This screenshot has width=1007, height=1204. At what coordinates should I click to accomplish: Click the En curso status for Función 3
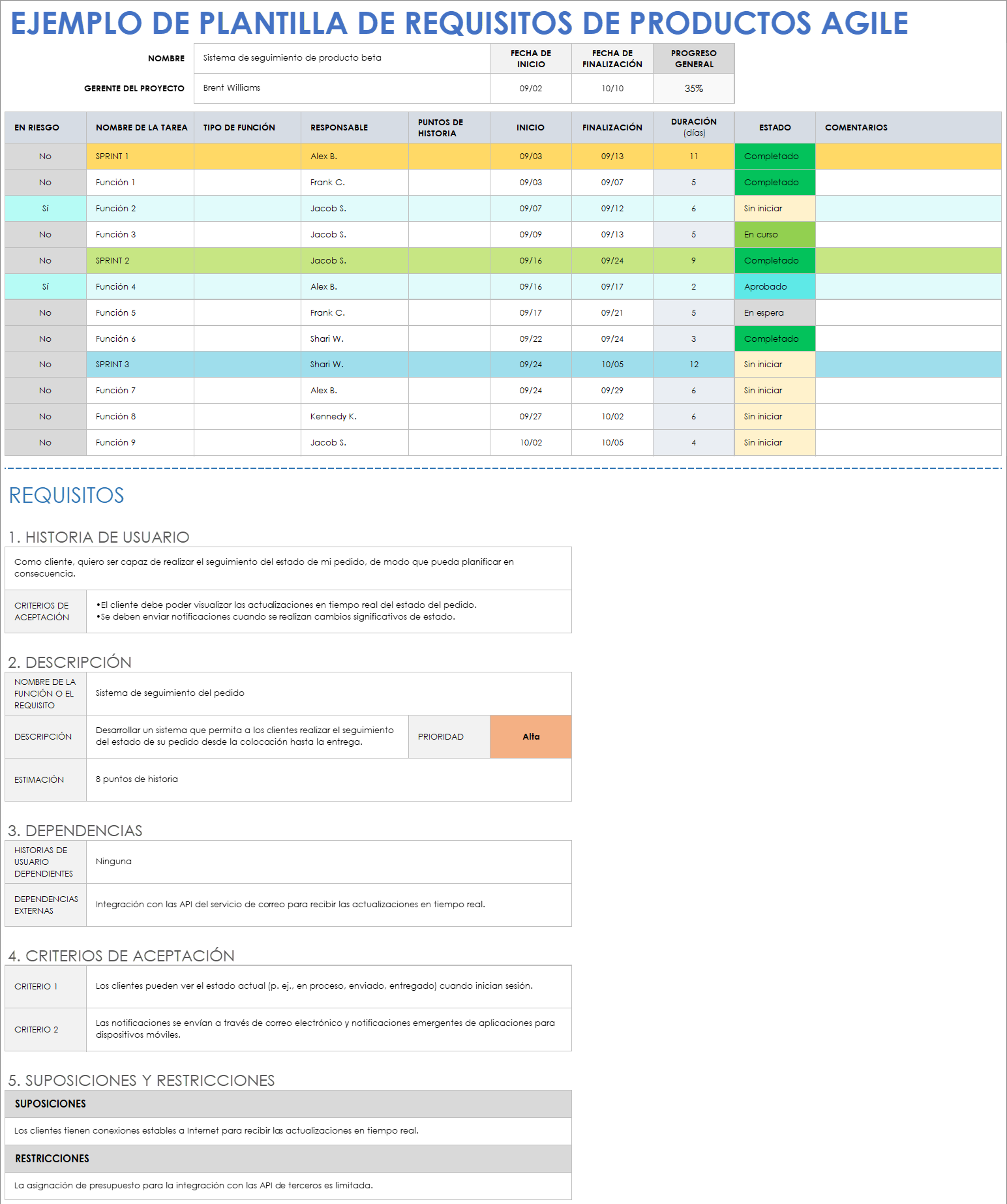point(775,235)
